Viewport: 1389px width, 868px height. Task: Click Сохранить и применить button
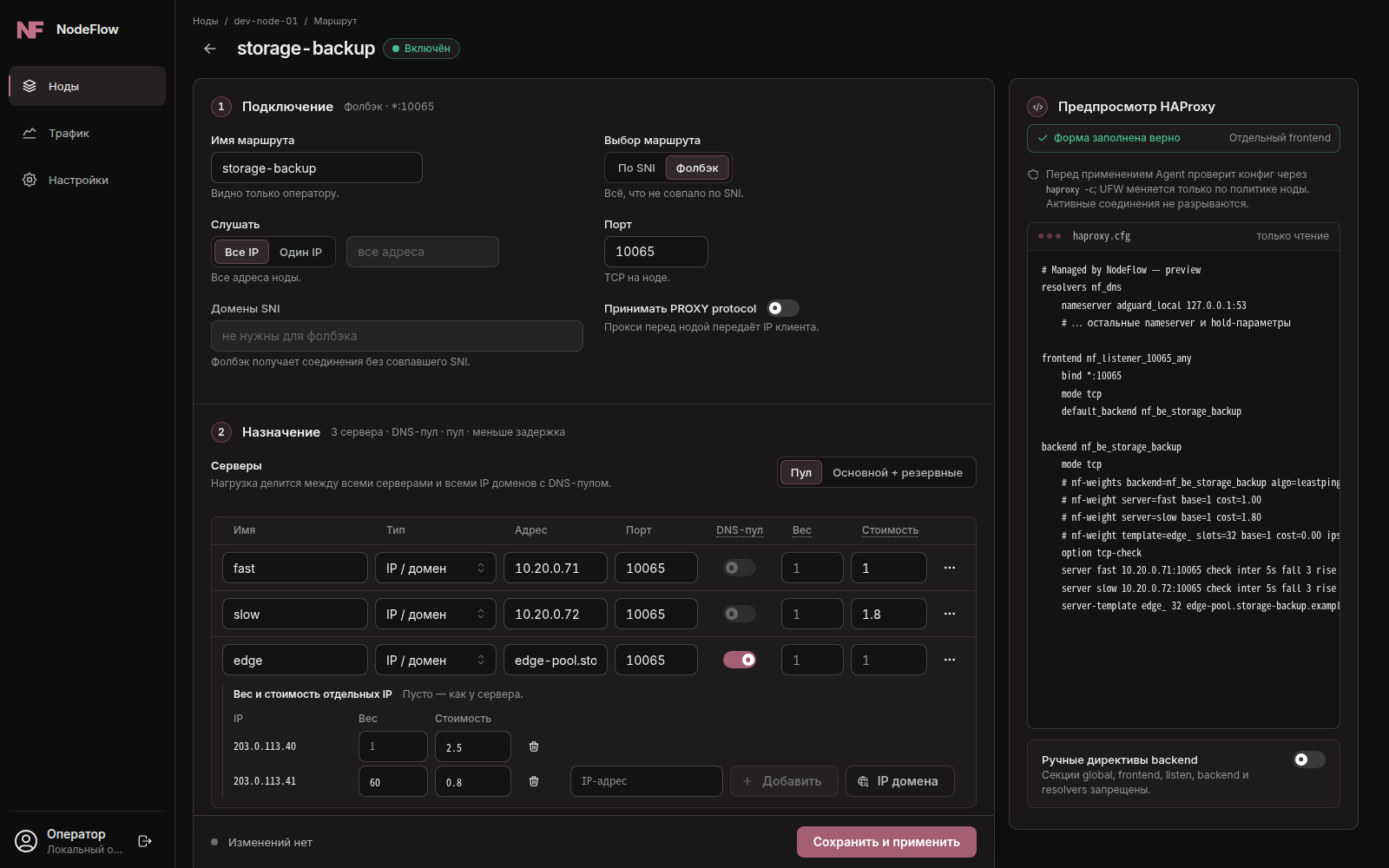click(886, 842)
